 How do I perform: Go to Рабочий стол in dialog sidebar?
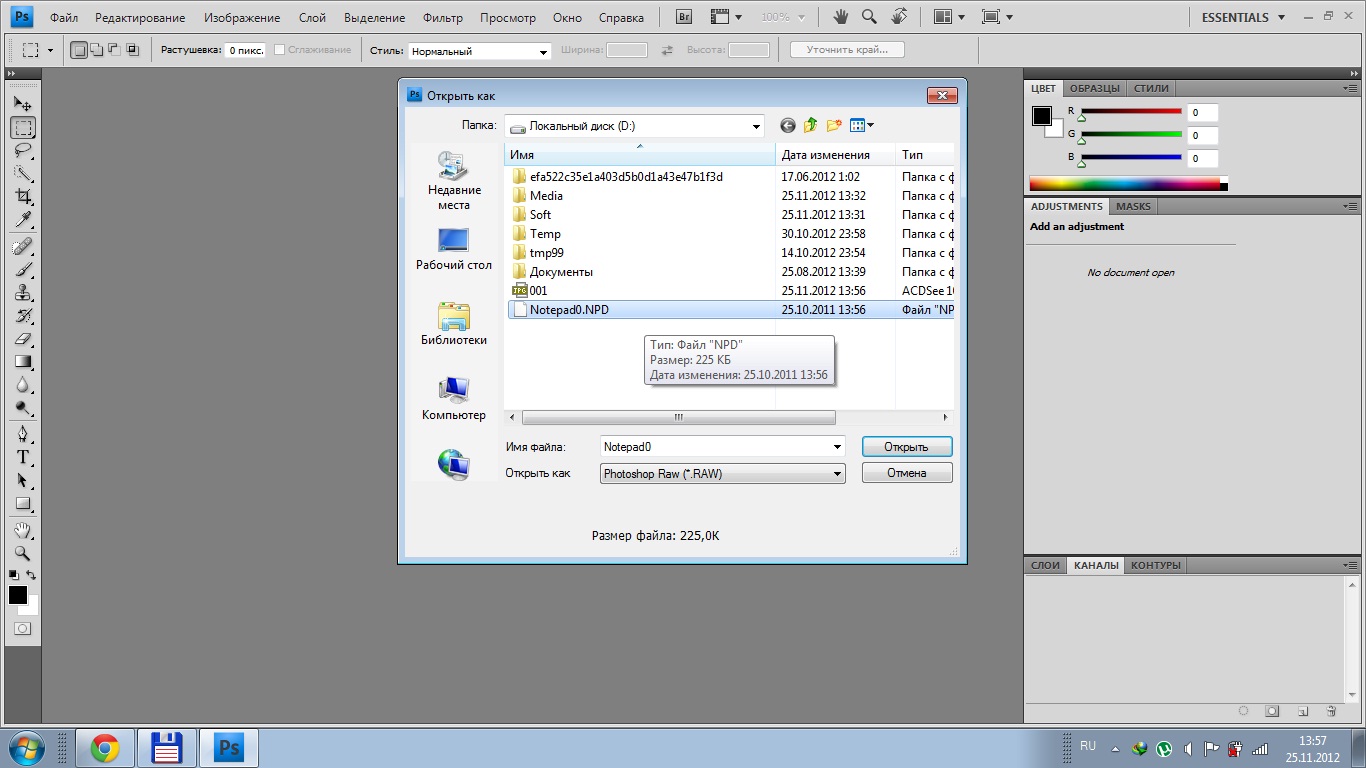pos(454,250)
